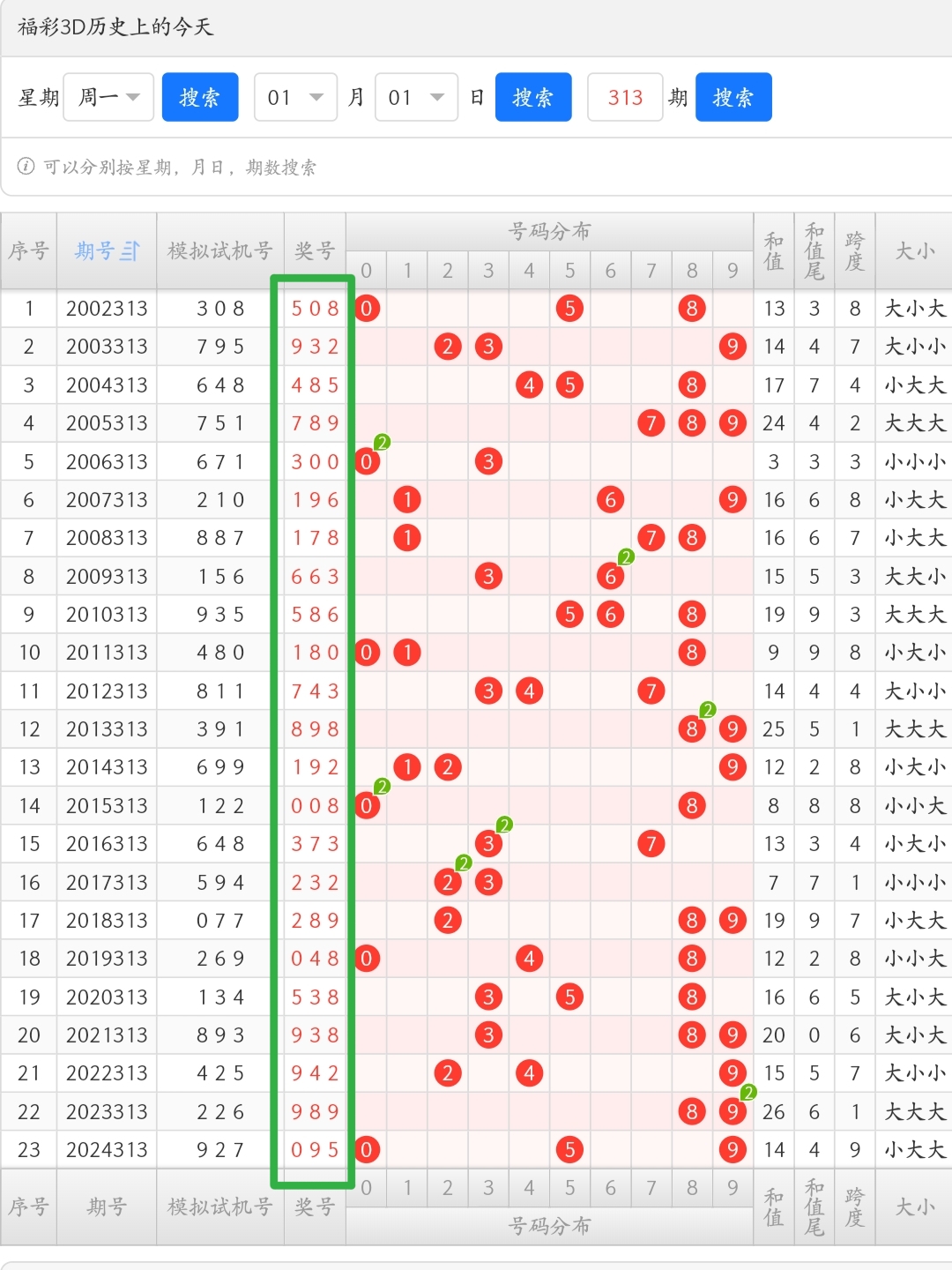
Task: Click the 福彩3D历史上的今天 page title
Action: click(x=115, y=27)
